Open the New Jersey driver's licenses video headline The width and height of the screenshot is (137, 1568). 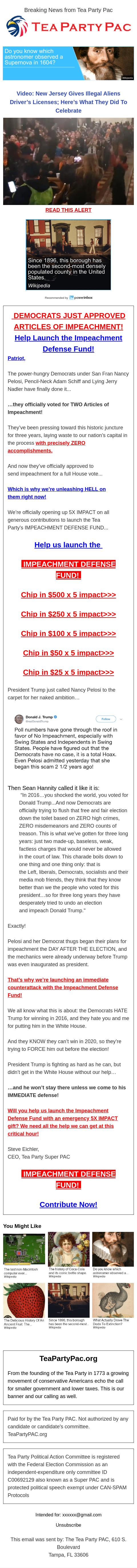pyautogui.click(x=68, y=102)
